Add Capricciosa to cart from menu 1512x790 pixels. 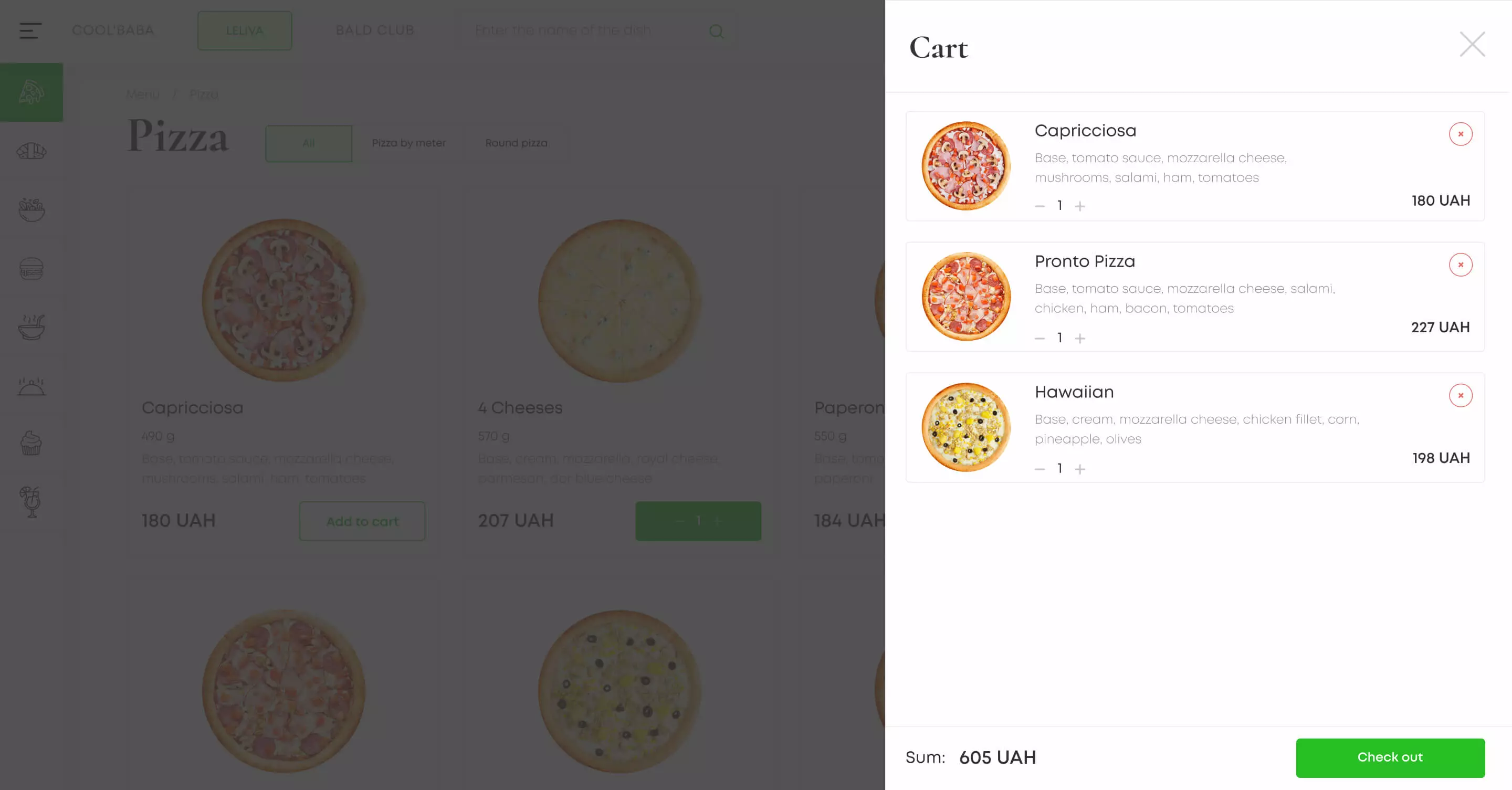362,521
